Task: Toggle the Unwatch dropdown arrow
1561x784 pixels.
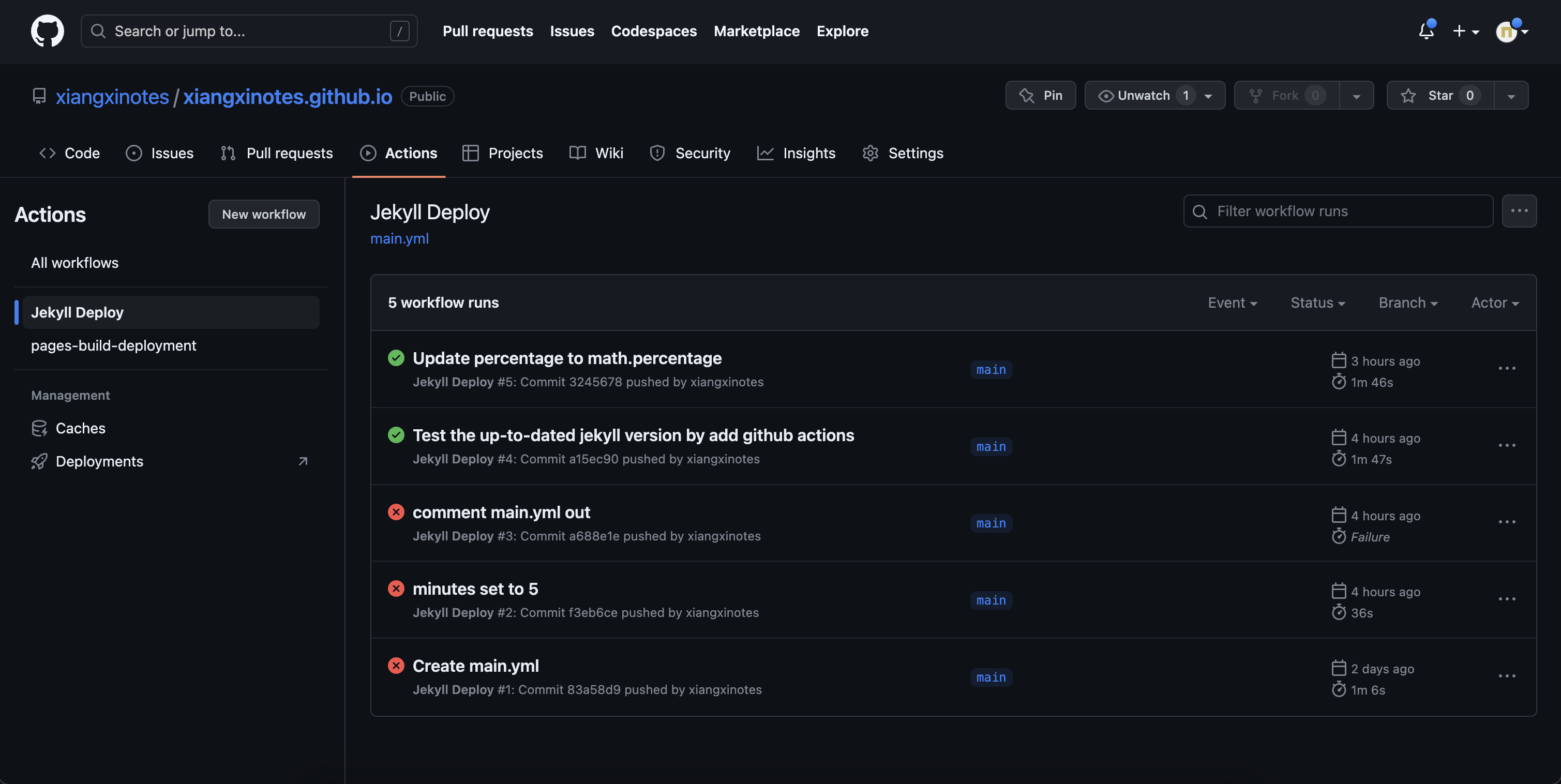Action: pyautogui.click(x=1209, y=95)
